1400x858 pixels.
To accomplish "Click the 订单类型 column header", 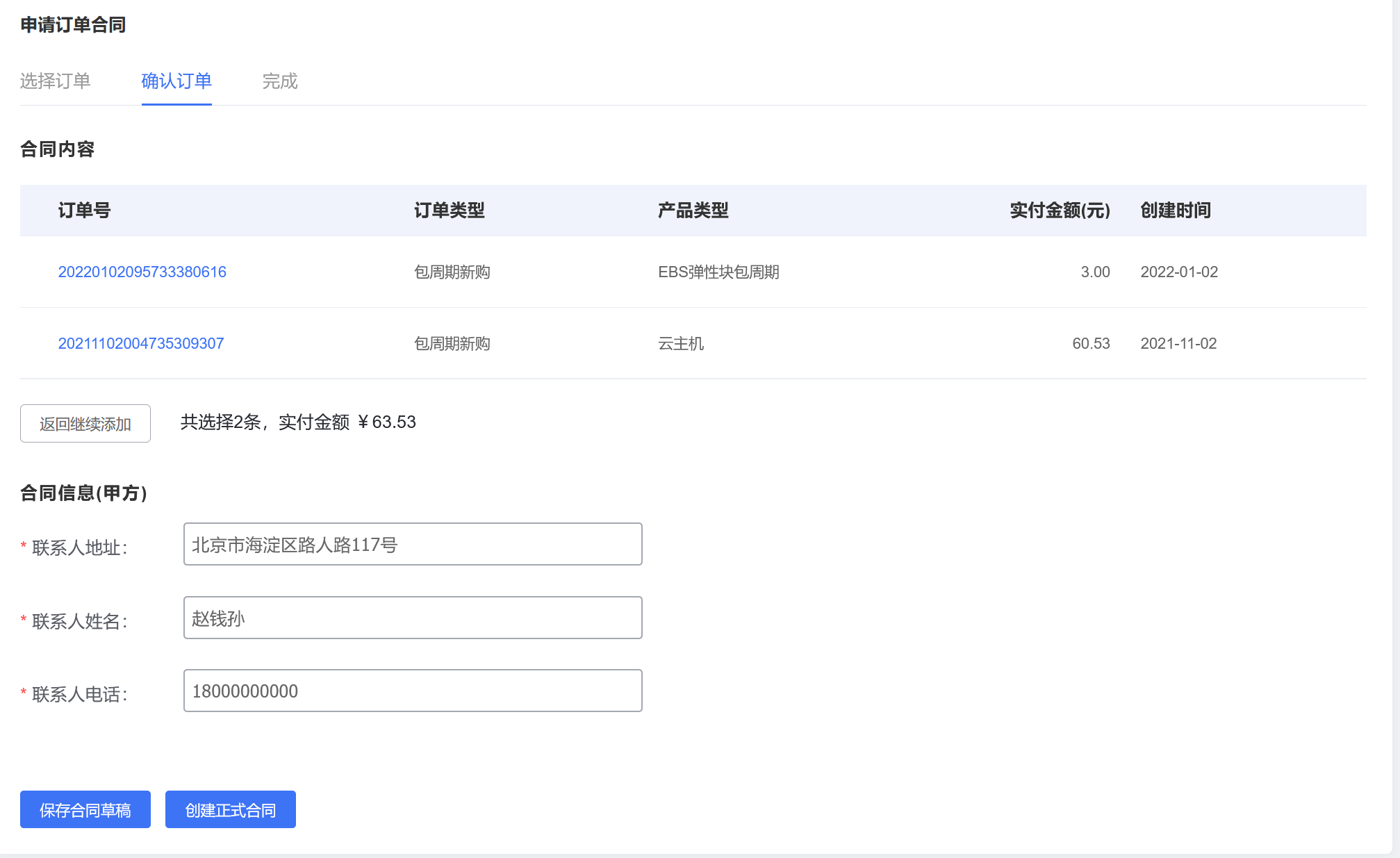I will click(x=449, y=211).
